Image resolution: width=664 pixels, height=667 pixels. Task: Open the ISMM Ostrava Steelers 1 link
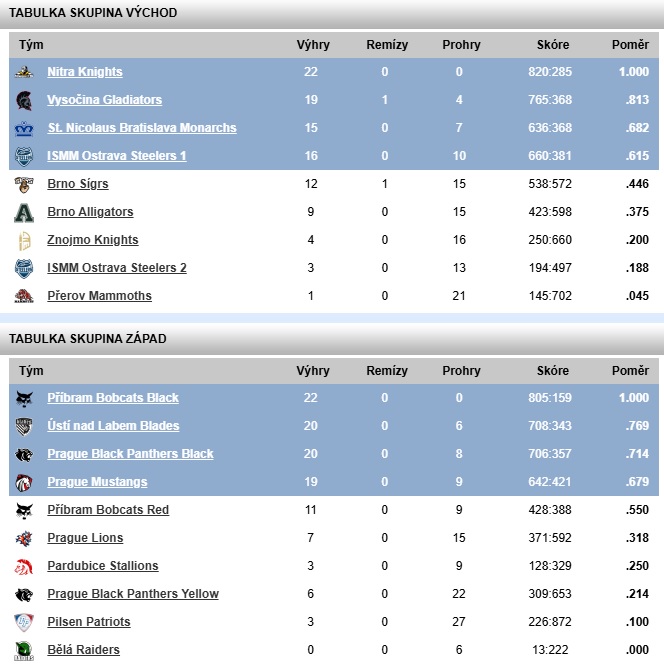pyautogui.click(x=116, y=156)
